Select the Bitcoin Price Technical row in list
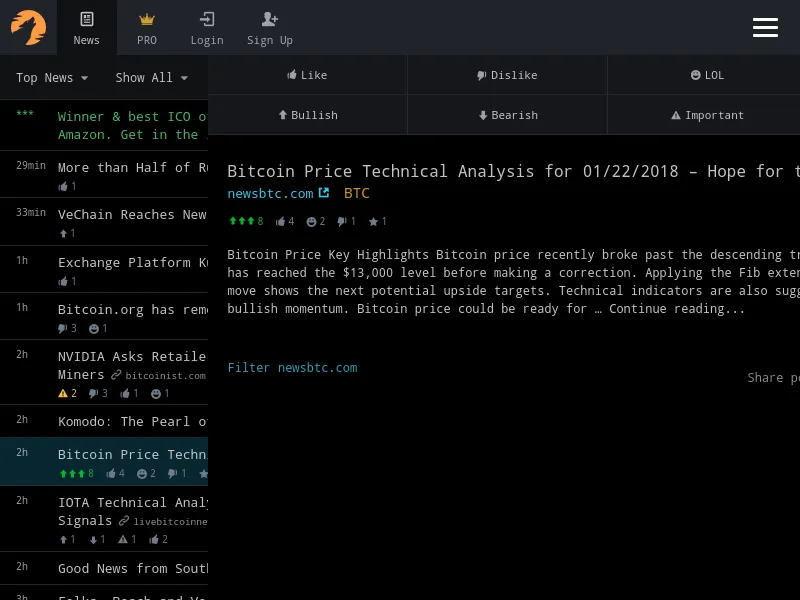This screenshot has height=600, width=800. 104,461
